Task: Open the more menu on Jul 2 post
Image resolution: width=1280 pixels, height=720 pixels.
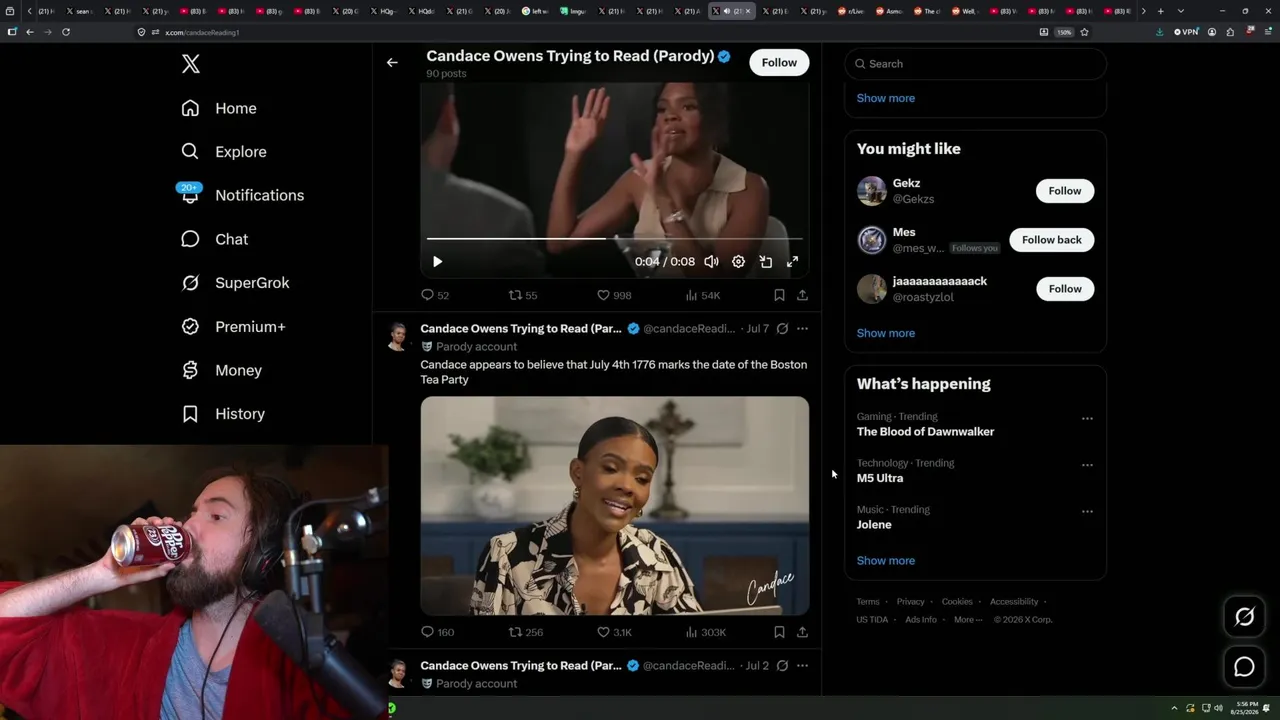Action: click(x=802, y=665)
